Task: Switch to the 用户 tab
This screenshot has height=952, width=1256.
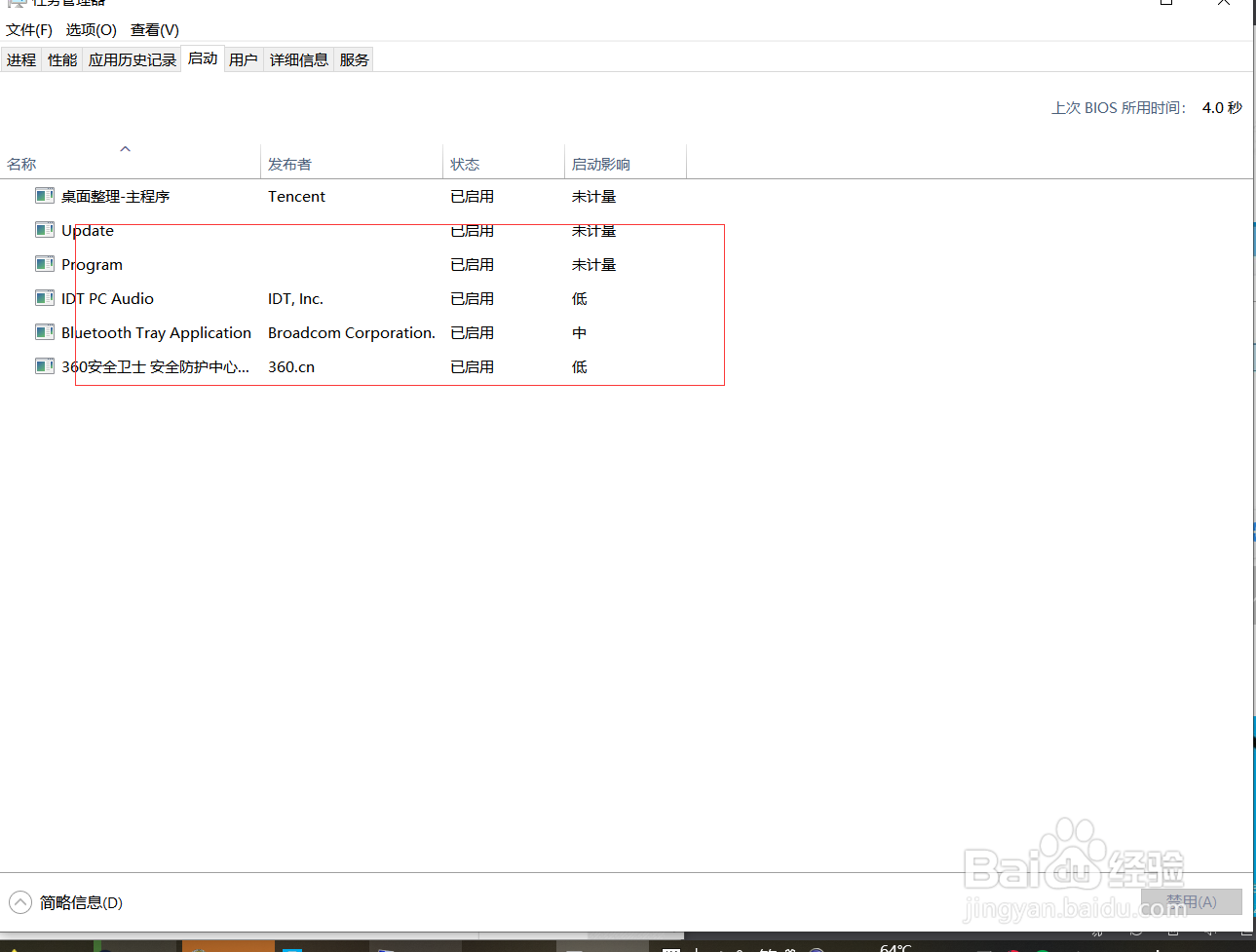Action: pos(244,59)
